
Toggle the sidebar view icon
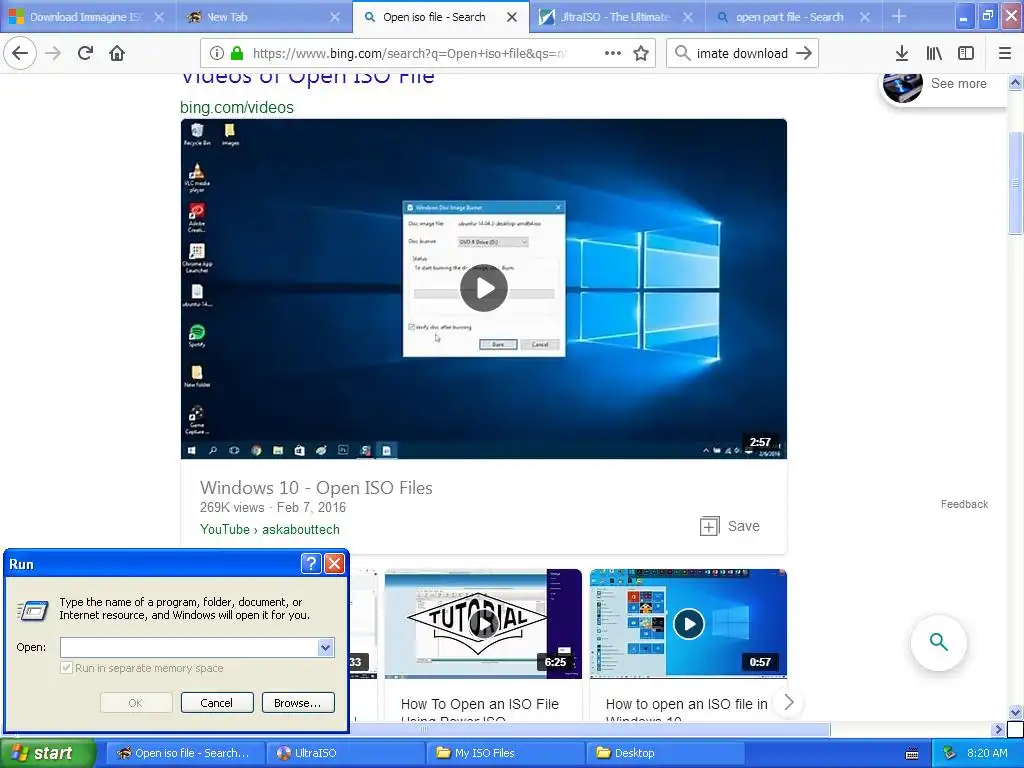(966, 53)
